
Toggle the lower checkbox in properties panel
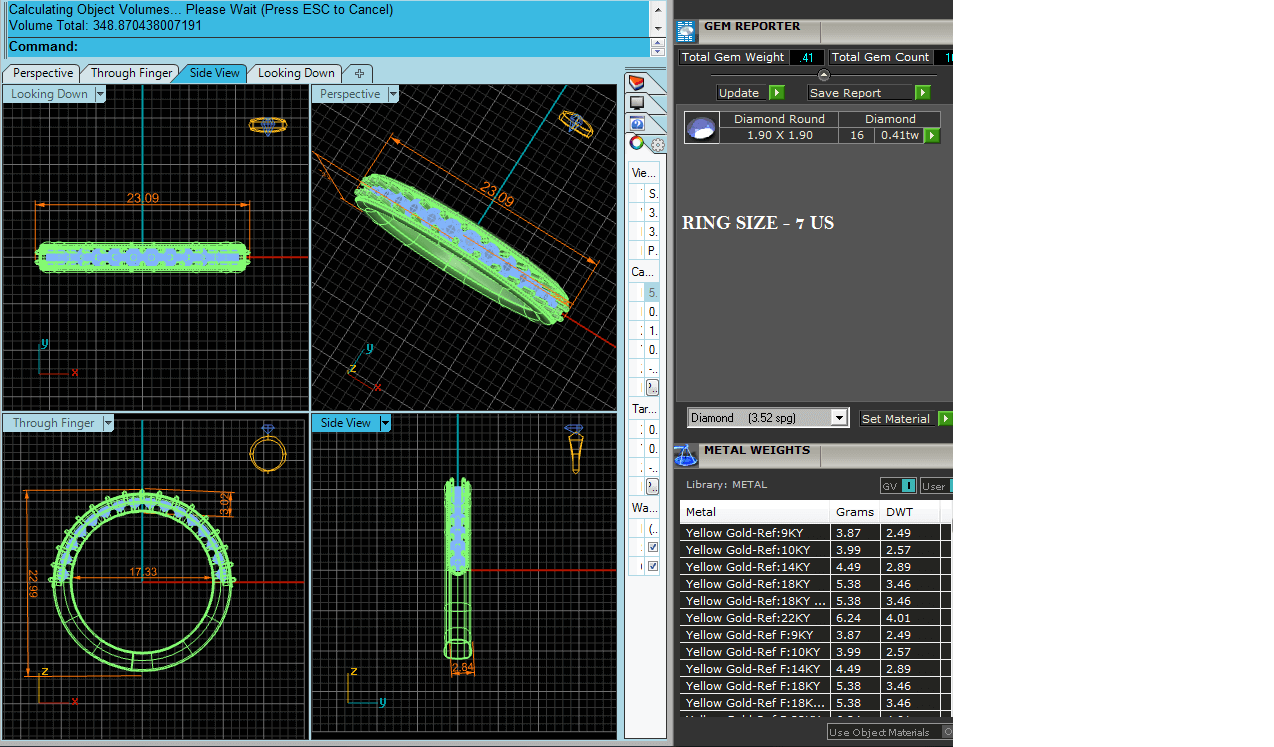click(x=653, y=566)
